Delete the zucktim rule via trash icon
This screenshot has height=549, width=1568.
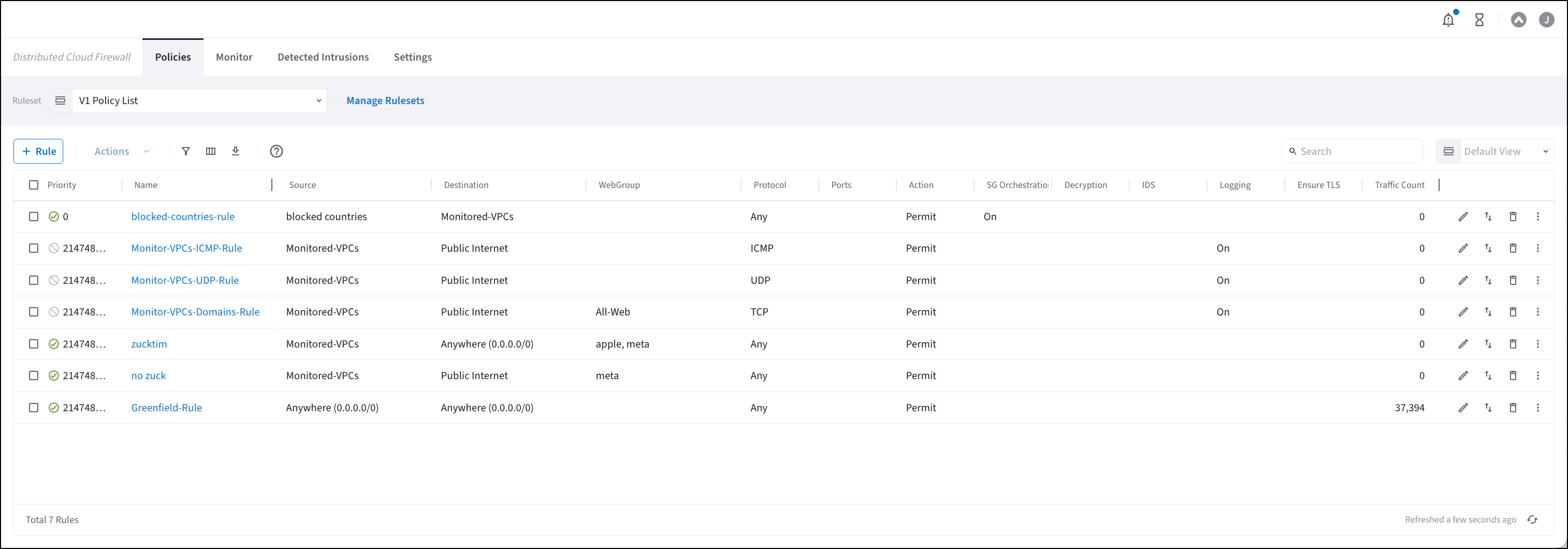[x=1513, y=344]
